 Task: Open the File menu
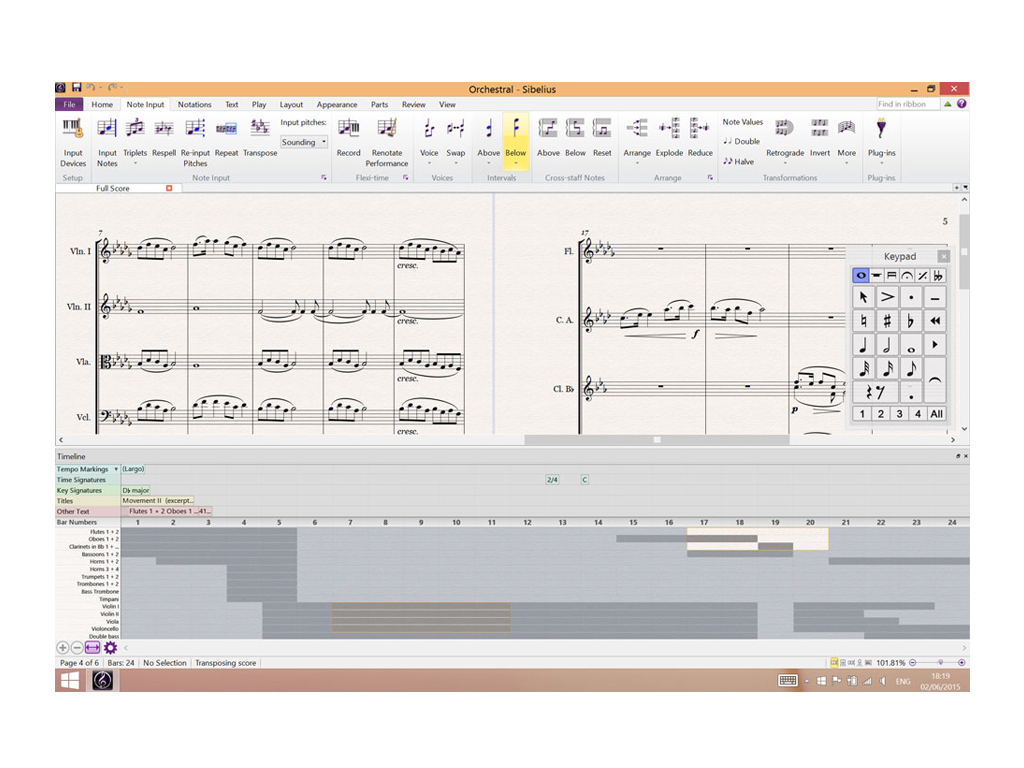[x=69, y=104]
